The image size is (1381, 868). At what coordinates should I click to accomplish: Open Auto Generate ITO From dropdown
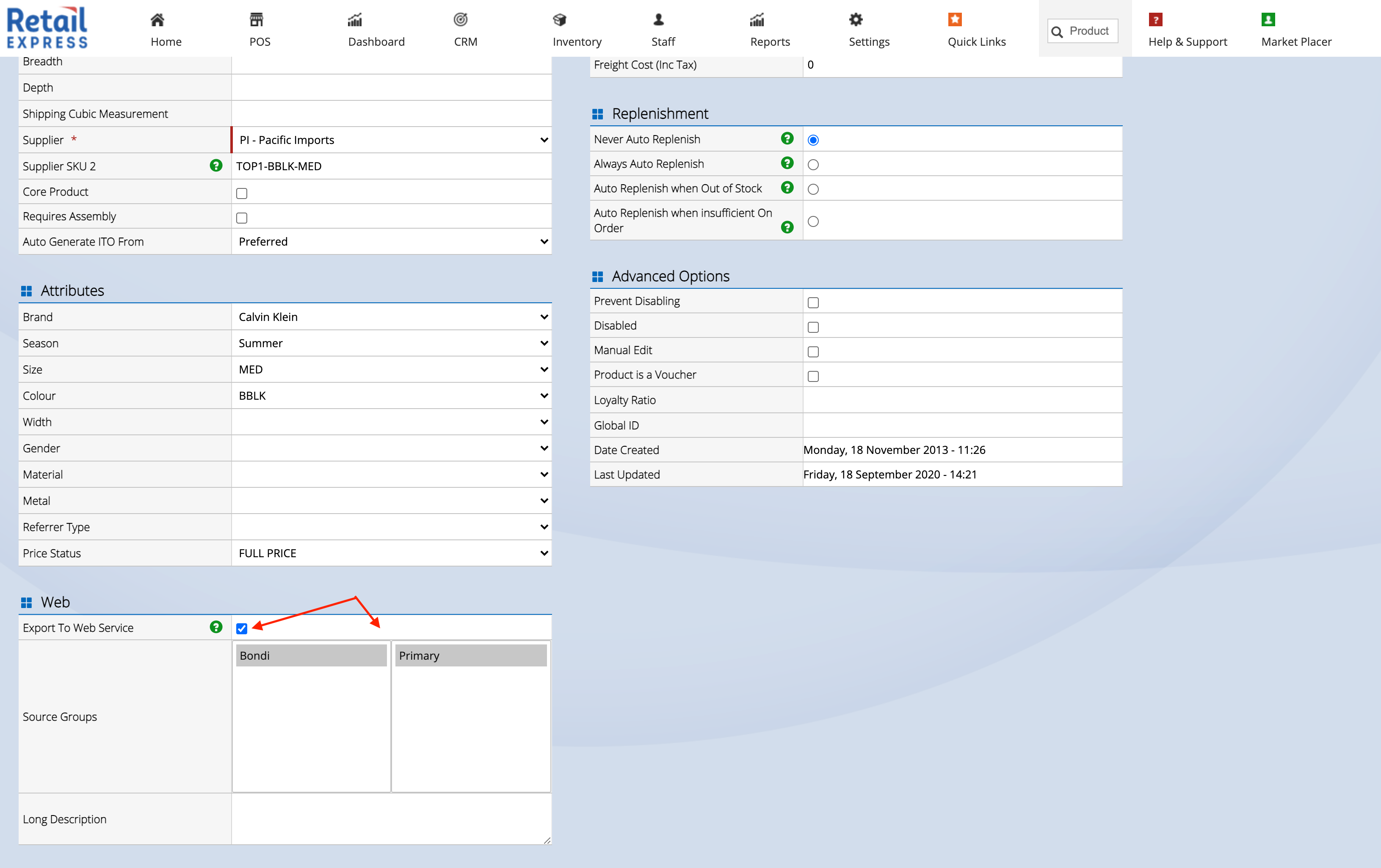(x=392, y=241)
